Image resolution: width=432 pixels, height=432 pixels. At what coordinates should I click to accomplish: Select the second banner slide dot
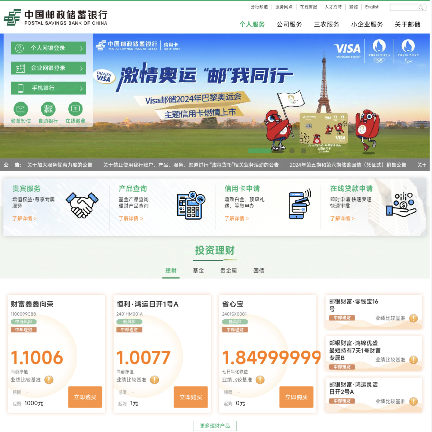tap(292, 150)
